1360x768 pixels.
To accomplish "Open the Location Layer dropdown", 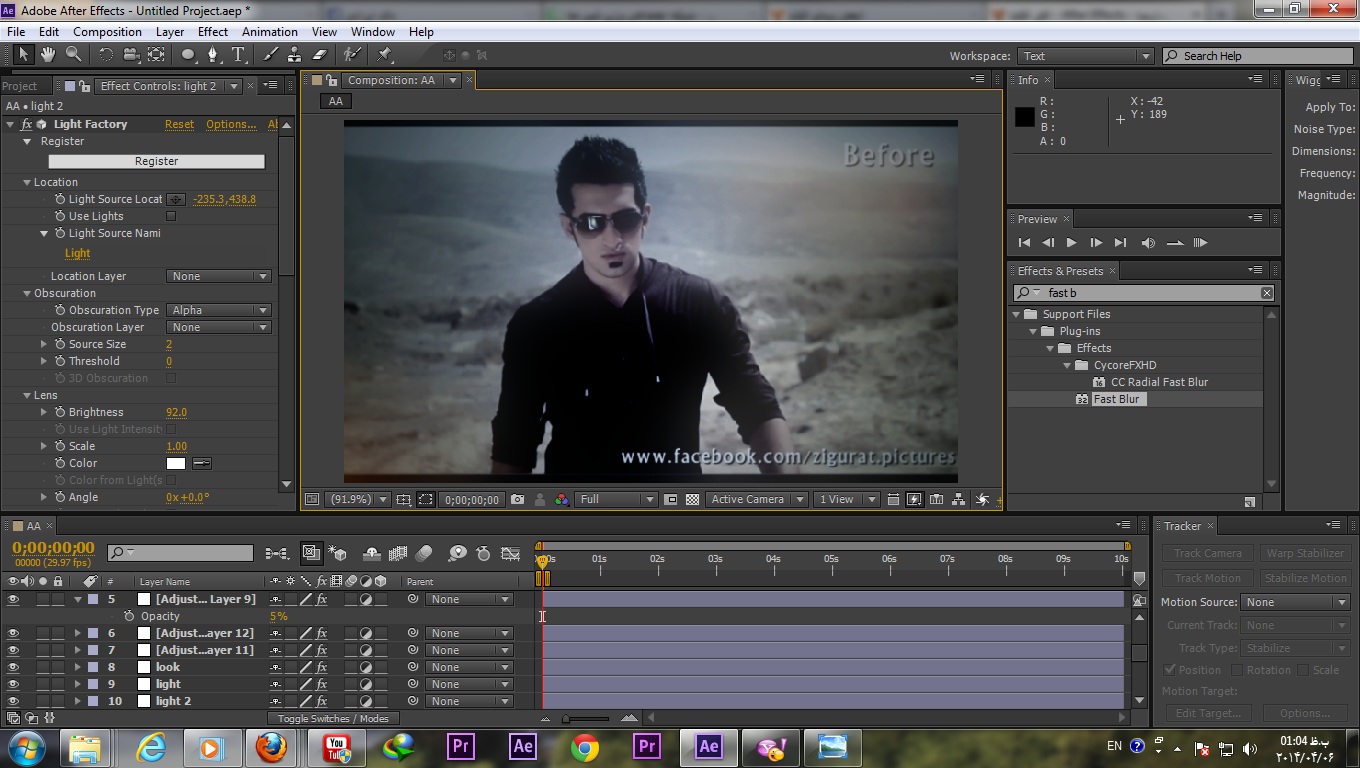I will [x=219, y=276].
